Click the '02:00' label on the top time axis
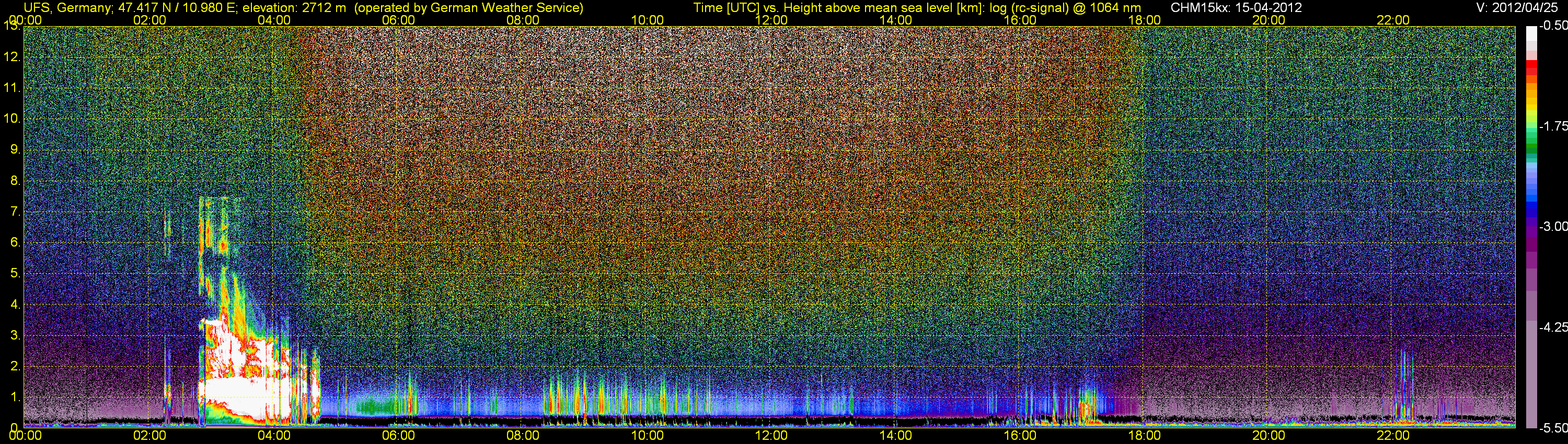This screenshot has width=1568, height=444. click(149, 20)
